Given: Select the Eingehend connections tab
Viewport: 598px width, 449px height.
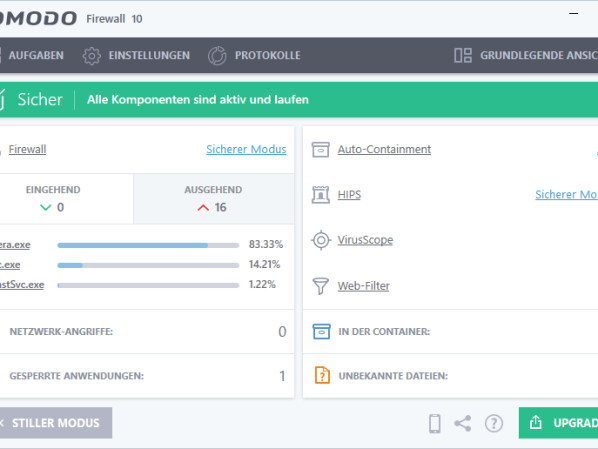Looking at the screenshot, I should pos(67,199).
